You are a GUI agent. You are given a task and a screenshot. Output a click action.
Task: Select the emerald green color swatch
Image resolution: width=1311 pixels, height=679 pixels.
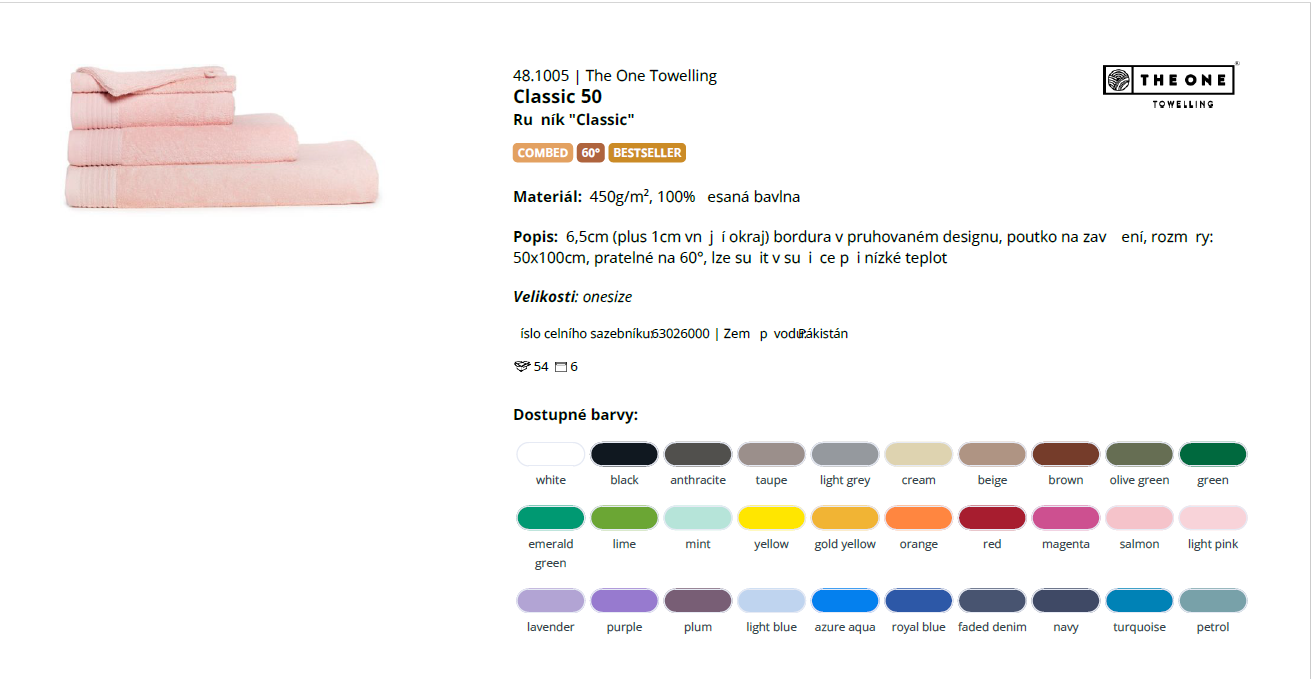click(x=551, y=518)
